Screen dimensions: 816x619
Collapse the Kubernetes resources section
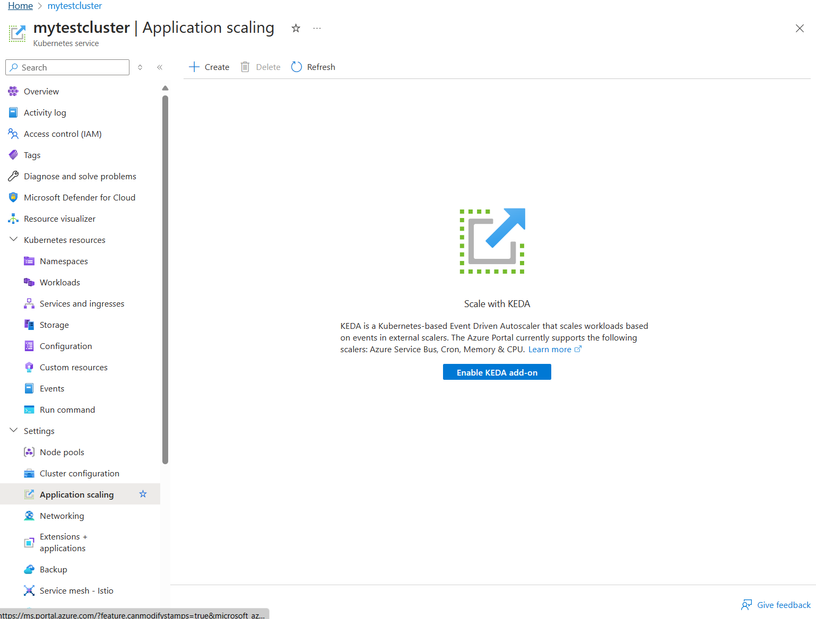tap(14, 239)
